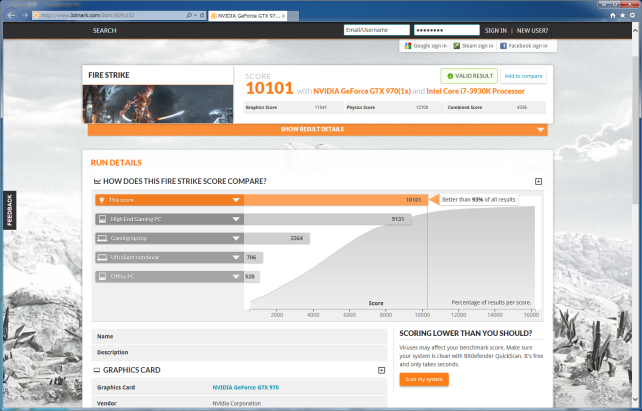Open the browser tools gear icon
This screenshot has width=642, height=411.
(x=632, y=16)
